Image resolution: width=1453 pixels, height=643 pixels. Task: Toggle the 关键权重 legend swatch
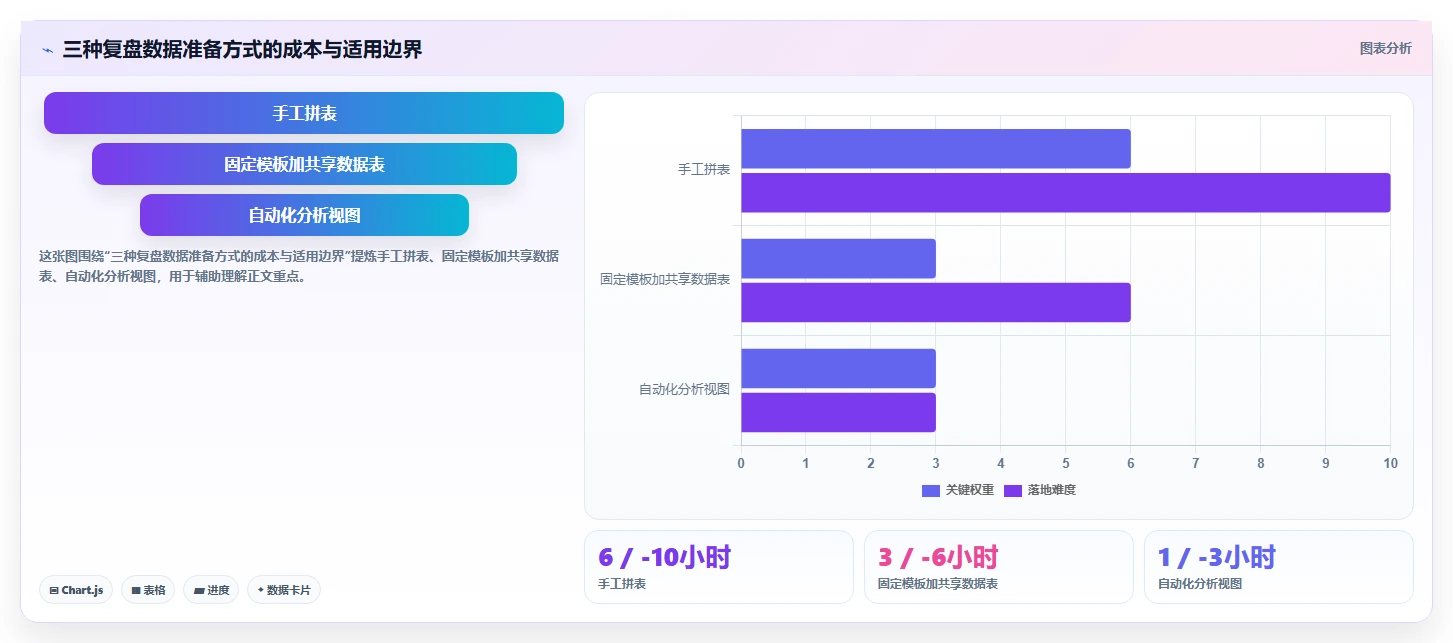(x=931, y=490)
